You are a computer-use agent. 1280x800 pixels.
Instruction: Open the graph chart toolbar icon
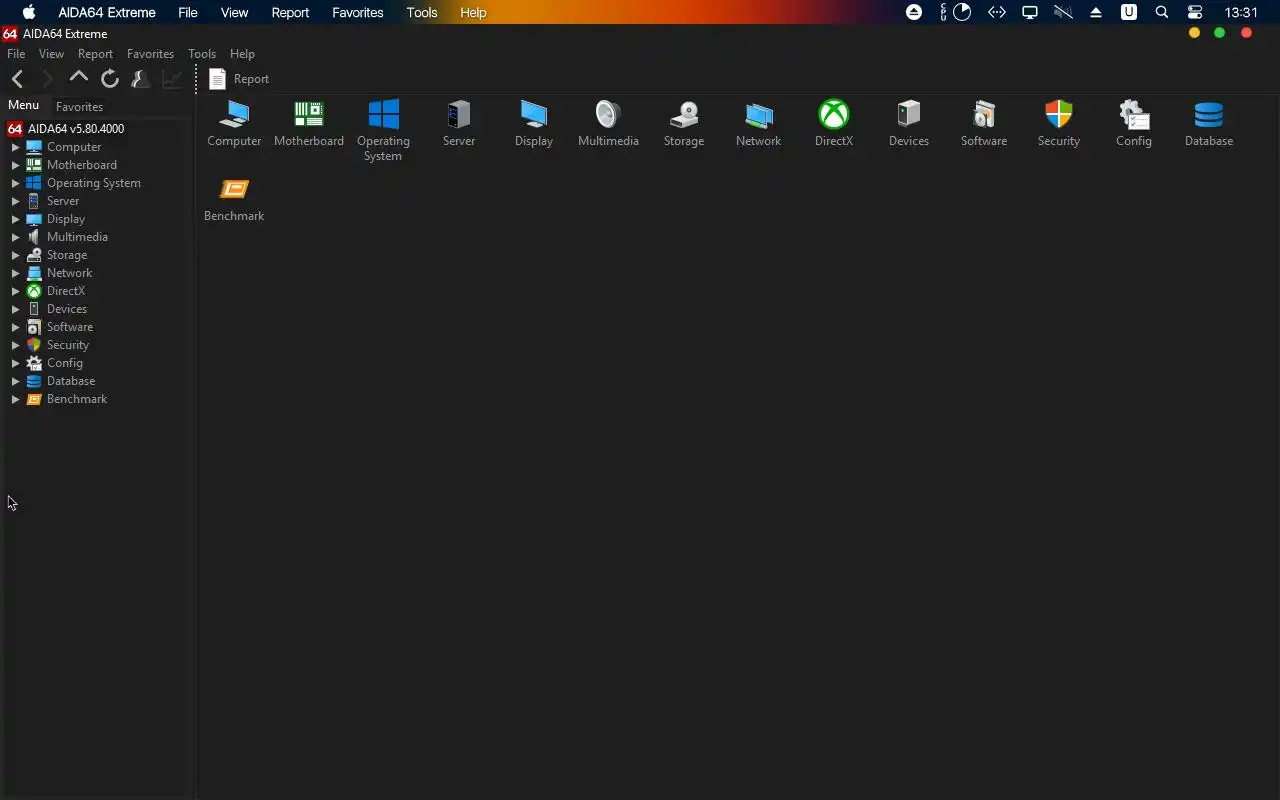[x=172, y=78]
